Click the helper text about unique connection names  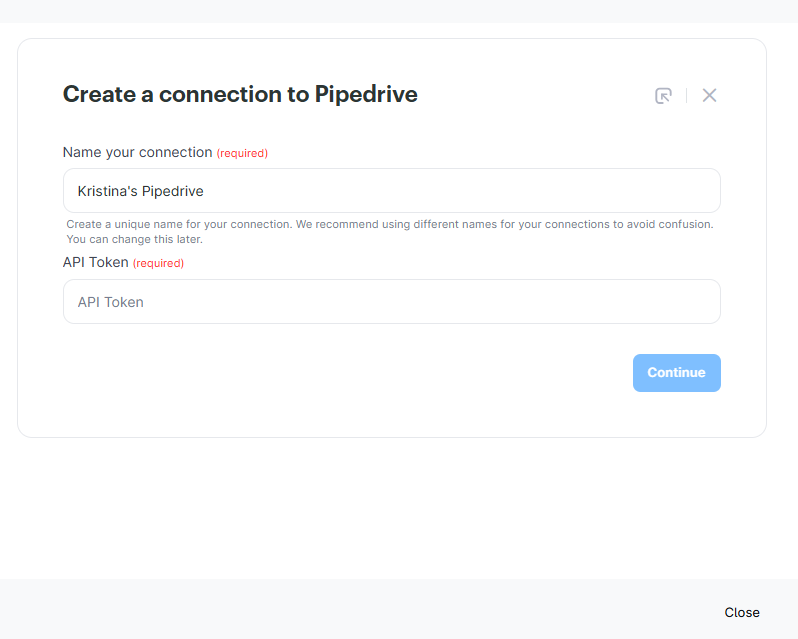(x=389, y=224)
